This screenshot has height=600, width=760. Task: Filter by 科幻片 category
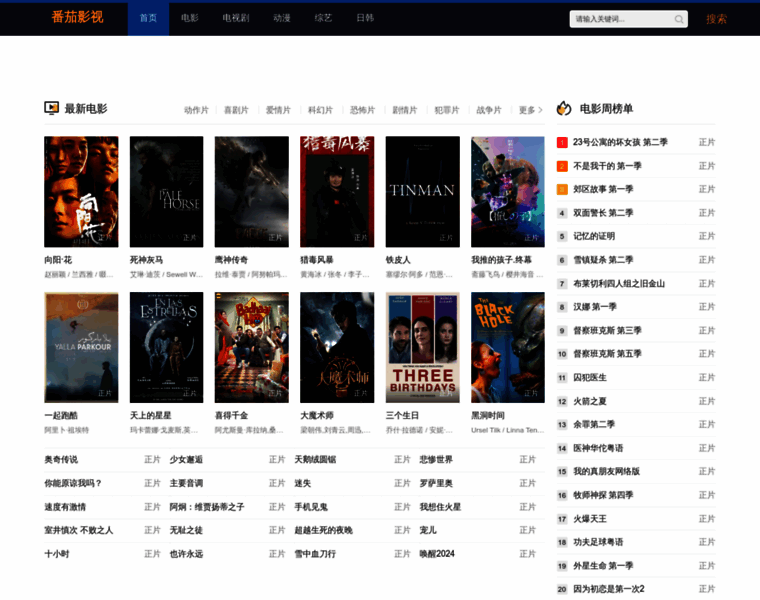coord(320,111)
